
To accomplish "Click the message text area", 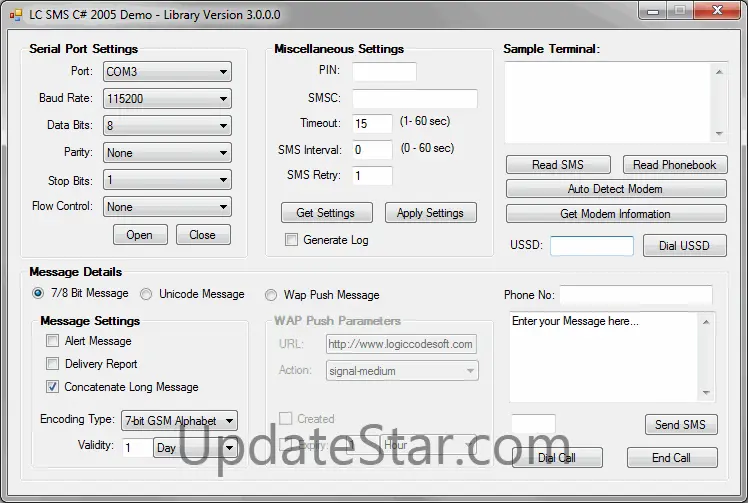I will coord(604,357).
